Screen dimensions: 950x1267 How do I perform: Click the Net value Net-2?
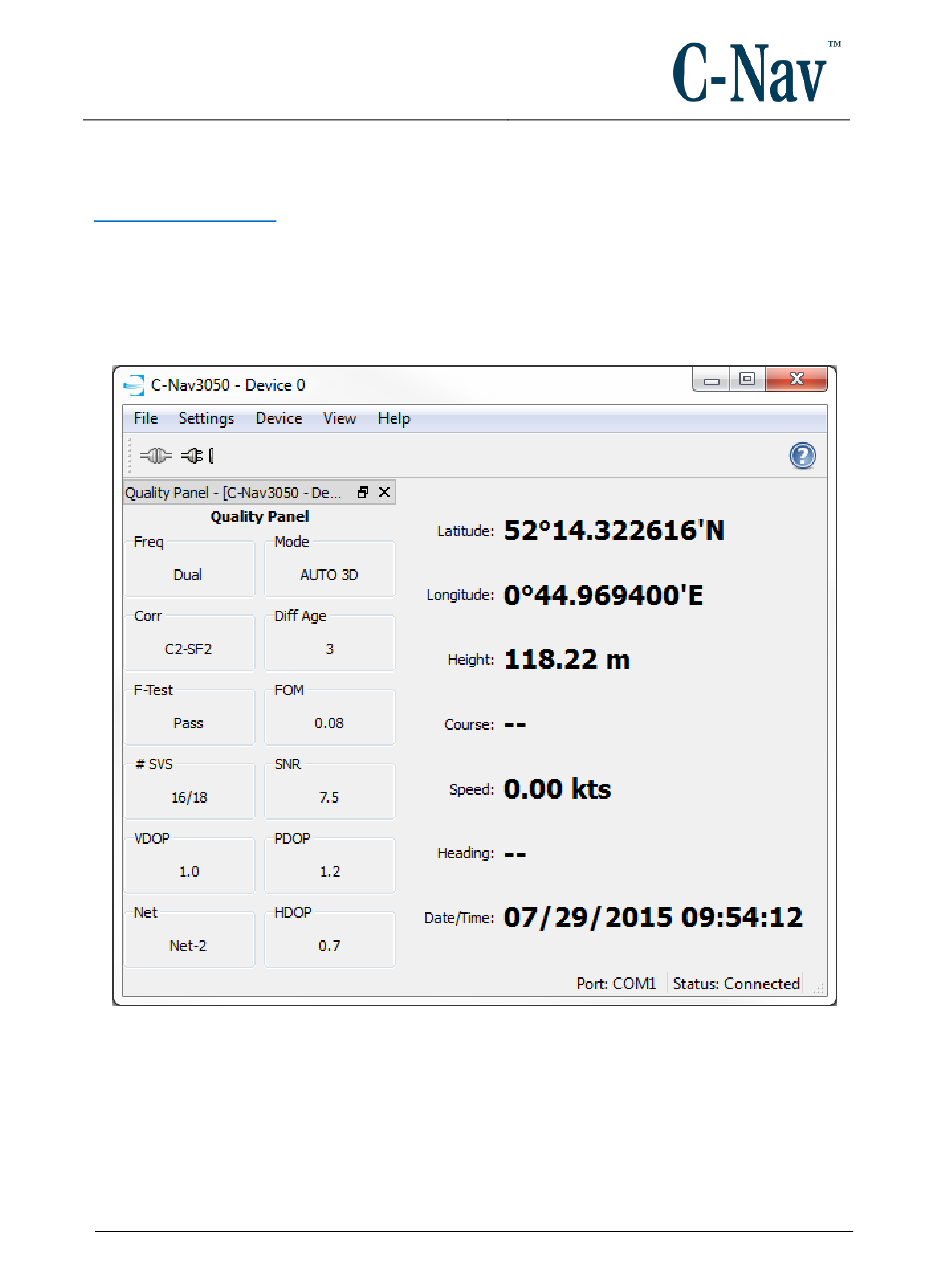click(x=188, y=946)
